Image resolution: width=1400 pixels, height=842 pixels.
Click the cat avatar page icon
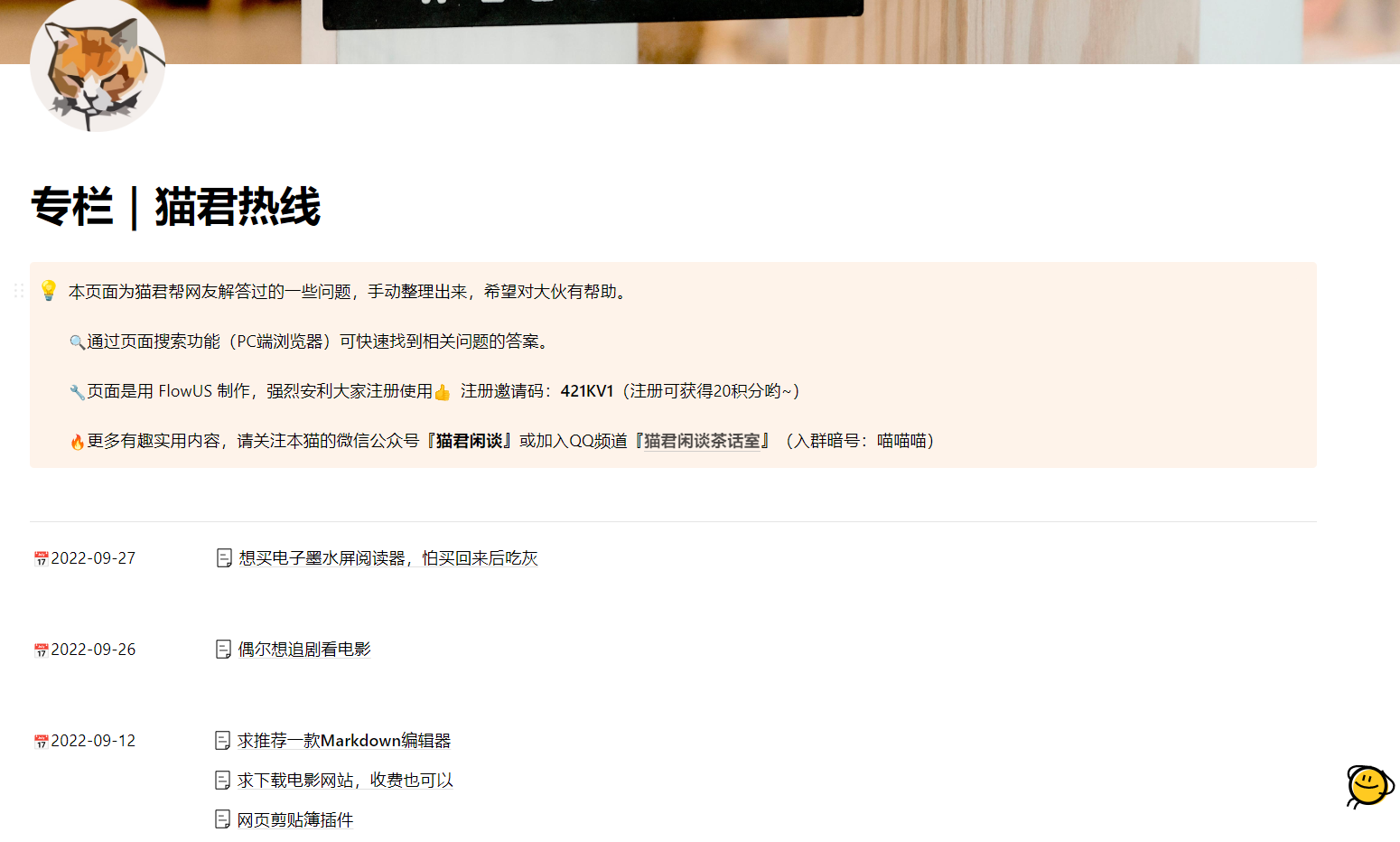pyautogui.click(x=98, y=65)
